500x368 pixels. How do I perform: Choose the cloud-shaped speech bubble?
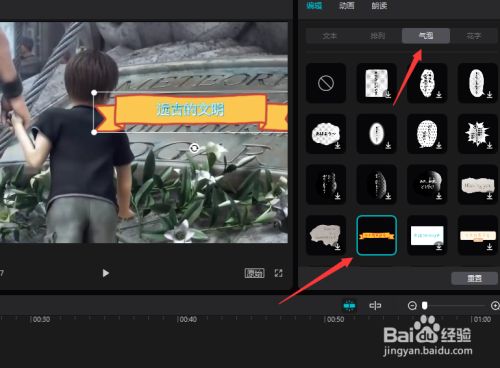pos(326,134)
